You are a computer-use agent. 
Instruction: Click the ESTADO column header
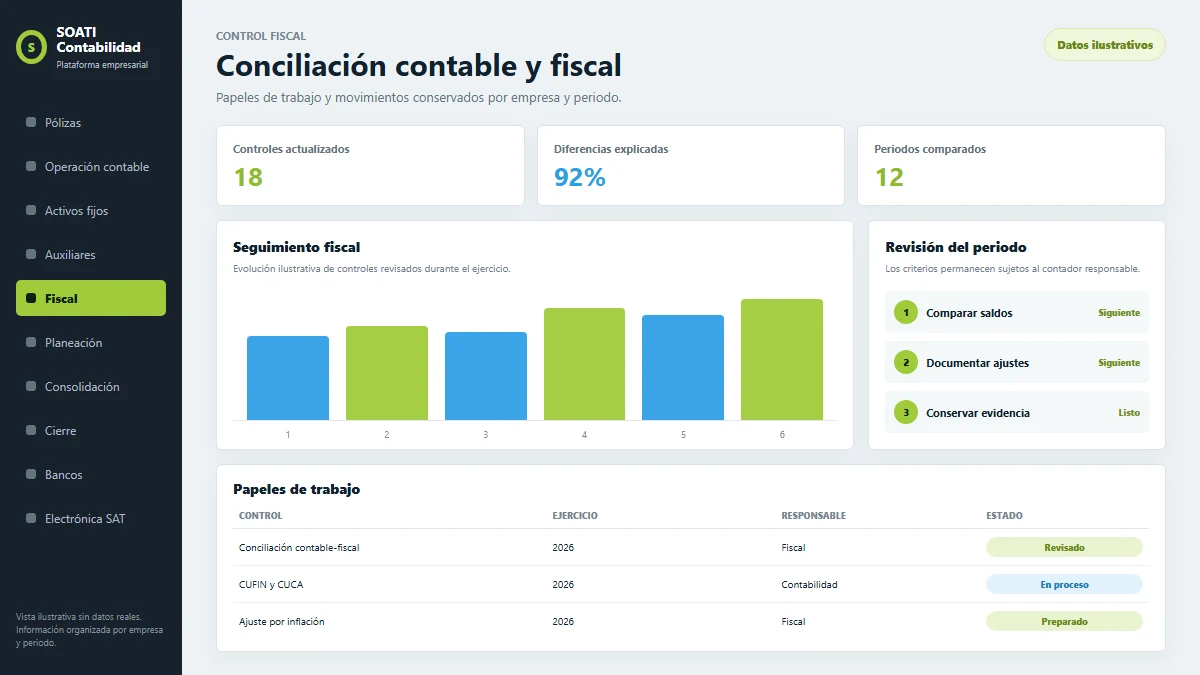[x=1004, y=516]
